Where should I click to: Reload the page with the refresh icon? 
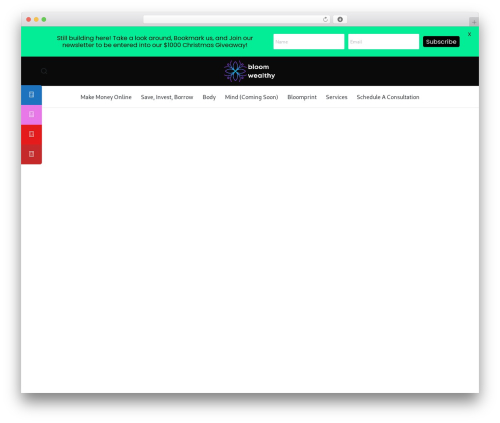(x=325, y=19)
